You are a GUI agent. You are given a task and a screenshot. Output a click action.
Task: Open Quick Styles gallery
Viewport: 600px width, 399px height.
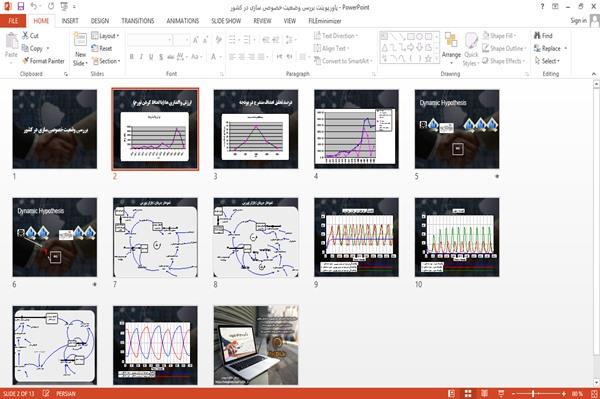[x=471, y=49]
